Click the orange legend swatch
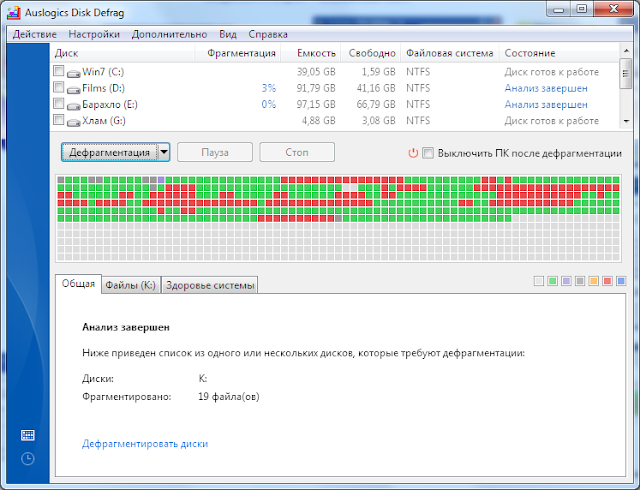 point(593,281)
